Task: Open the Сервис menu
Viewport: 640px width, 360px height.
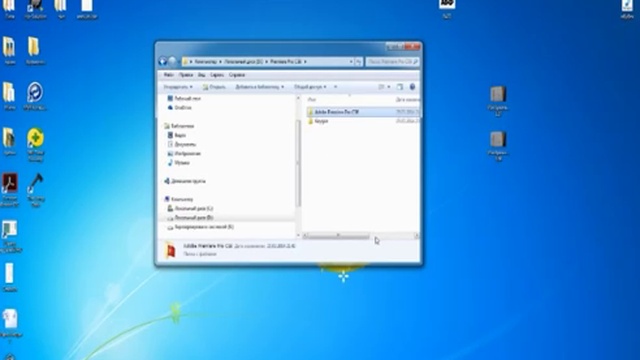Action: (x=217, y=75)
